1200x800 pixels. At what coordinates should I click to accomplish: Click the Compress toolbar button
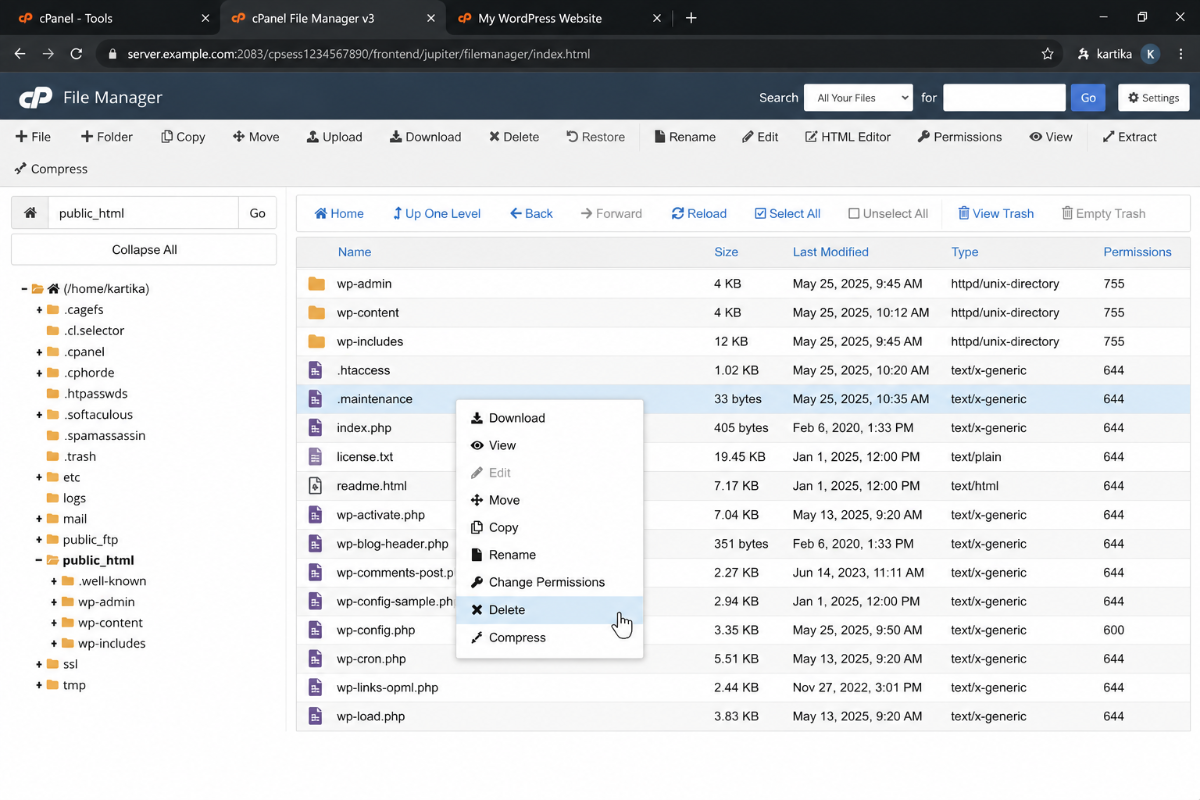[51, 169]
